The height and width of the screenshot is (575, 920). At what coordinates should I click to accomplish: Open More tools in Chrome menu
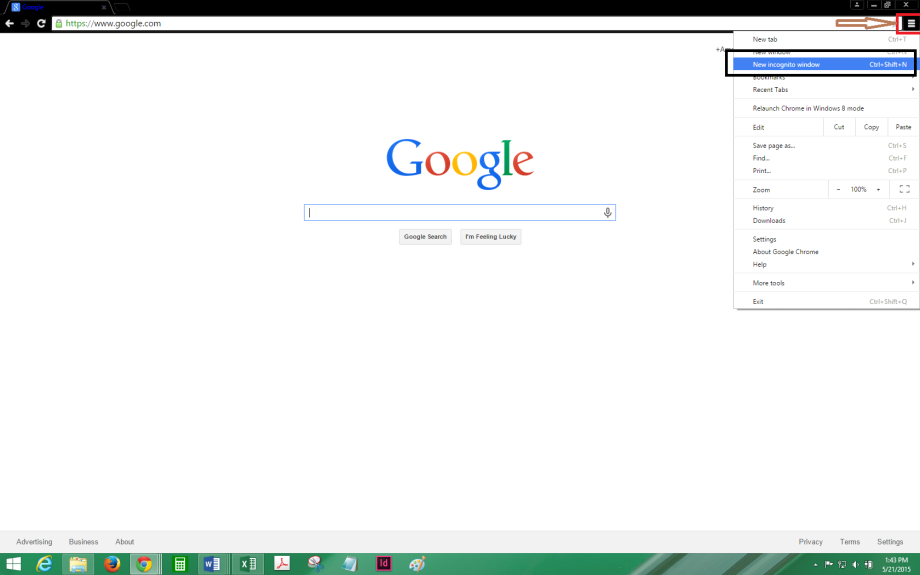(826, 283)
